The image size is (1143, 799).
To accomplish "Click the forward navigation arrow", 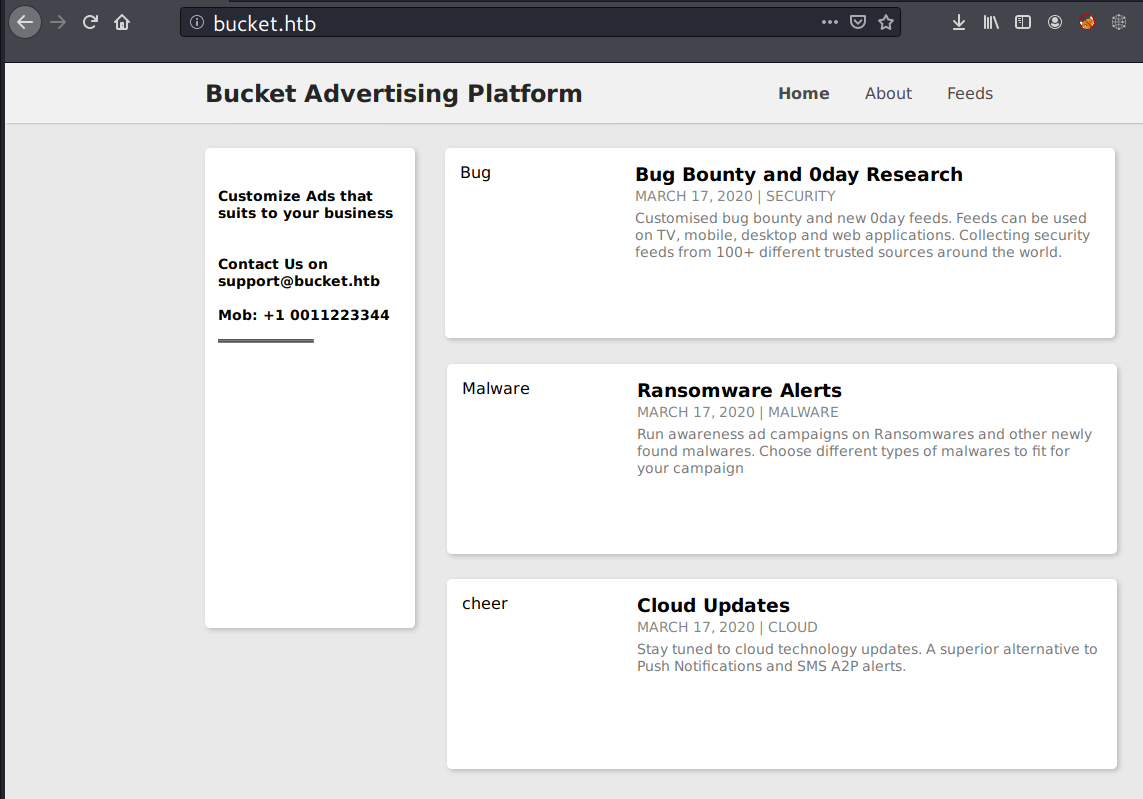I will pyautogui.click(x=58, y=22).
